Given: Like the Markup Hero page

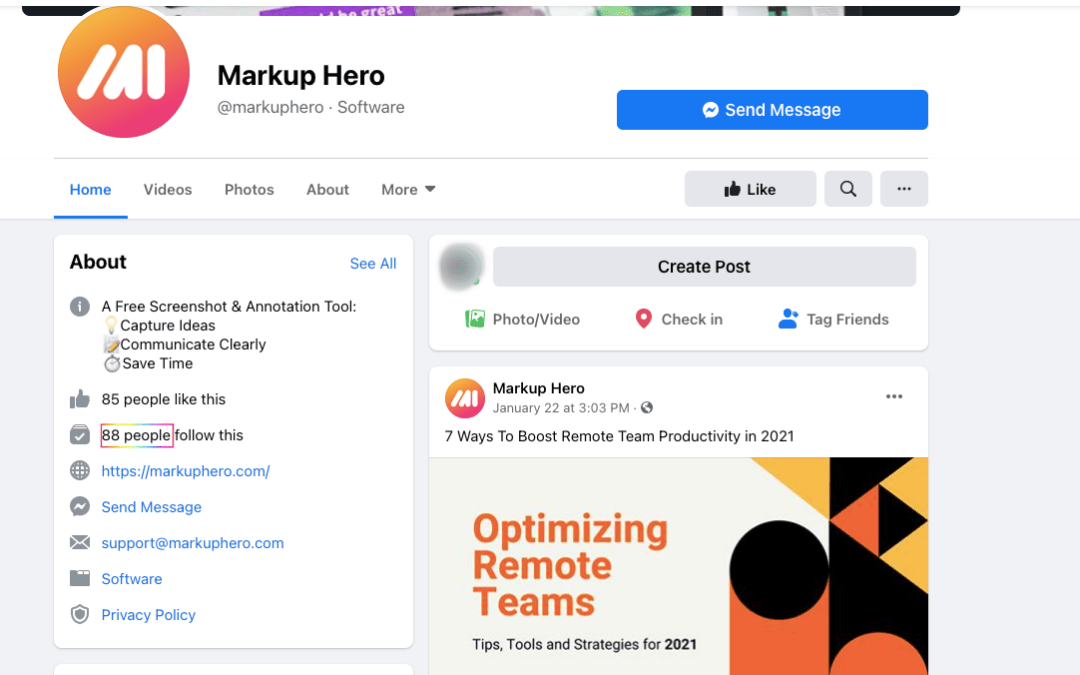Looking at the screenshot, I should point(750,189).
